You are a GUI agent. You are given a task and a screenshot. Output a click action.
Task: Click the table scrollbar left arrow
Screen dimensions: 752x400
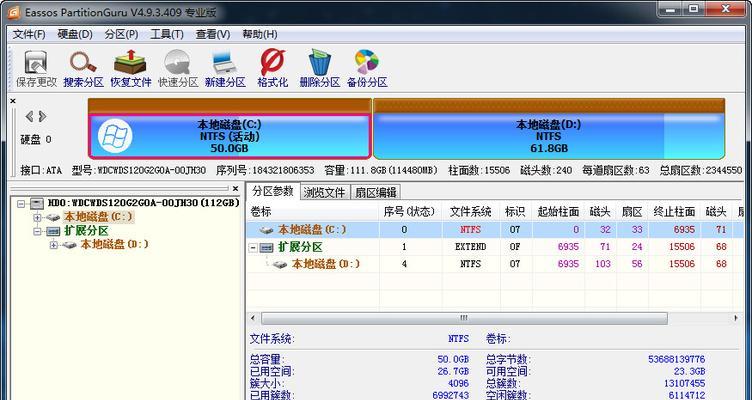(253, 318)
